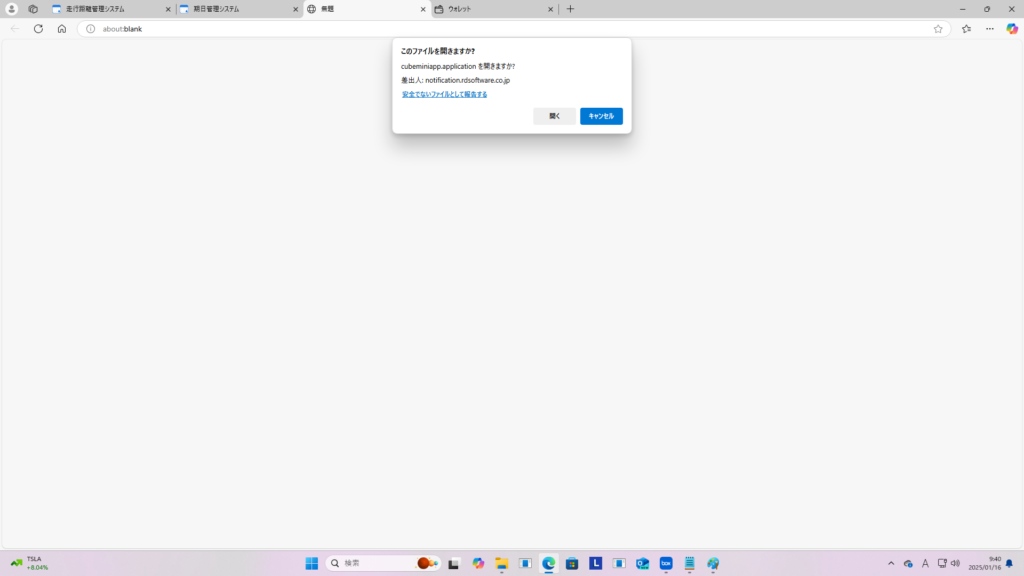Screen dimensions: 1024x576
Task: Open the tab actions workspace icon
Action: pos(33,9)
